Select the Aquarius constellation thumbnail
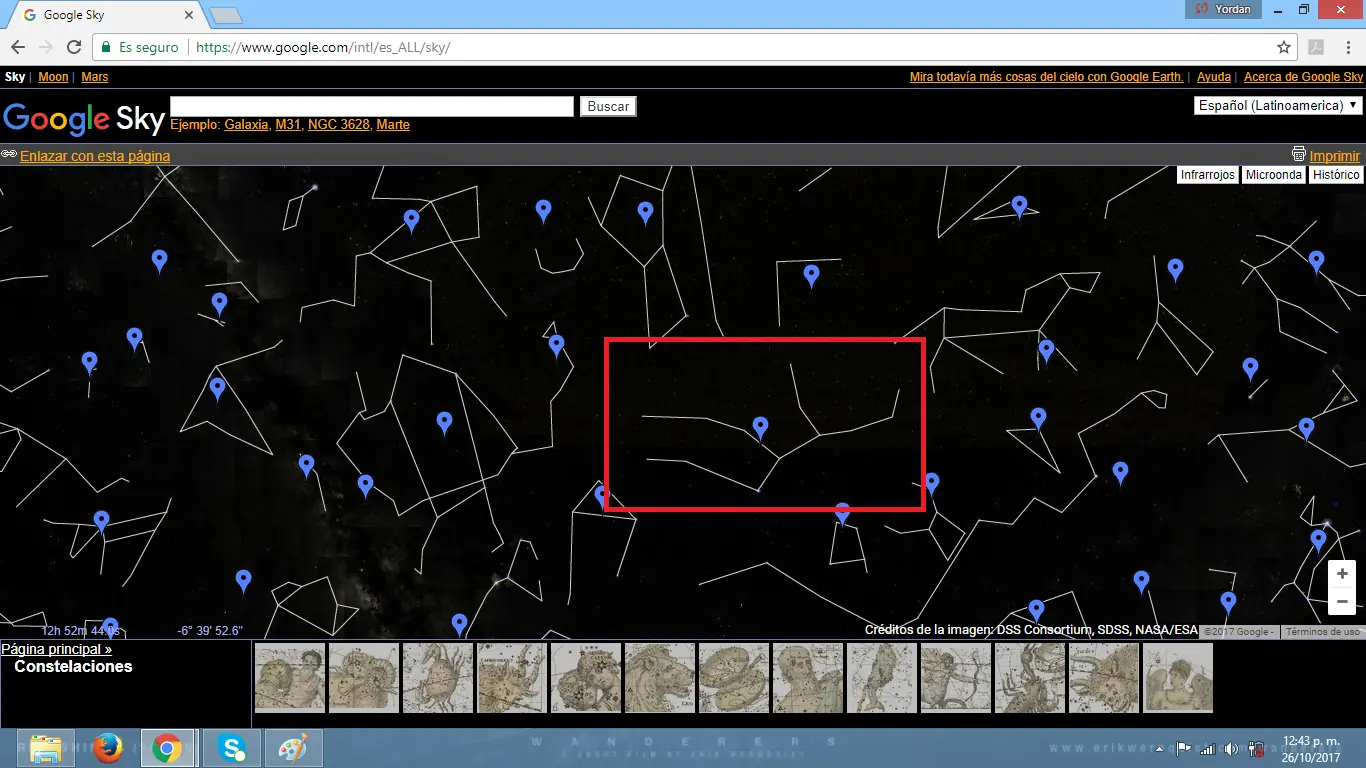Image resolution: width=1366 pixels, height=768 pixels. click(x=290, y=678)
